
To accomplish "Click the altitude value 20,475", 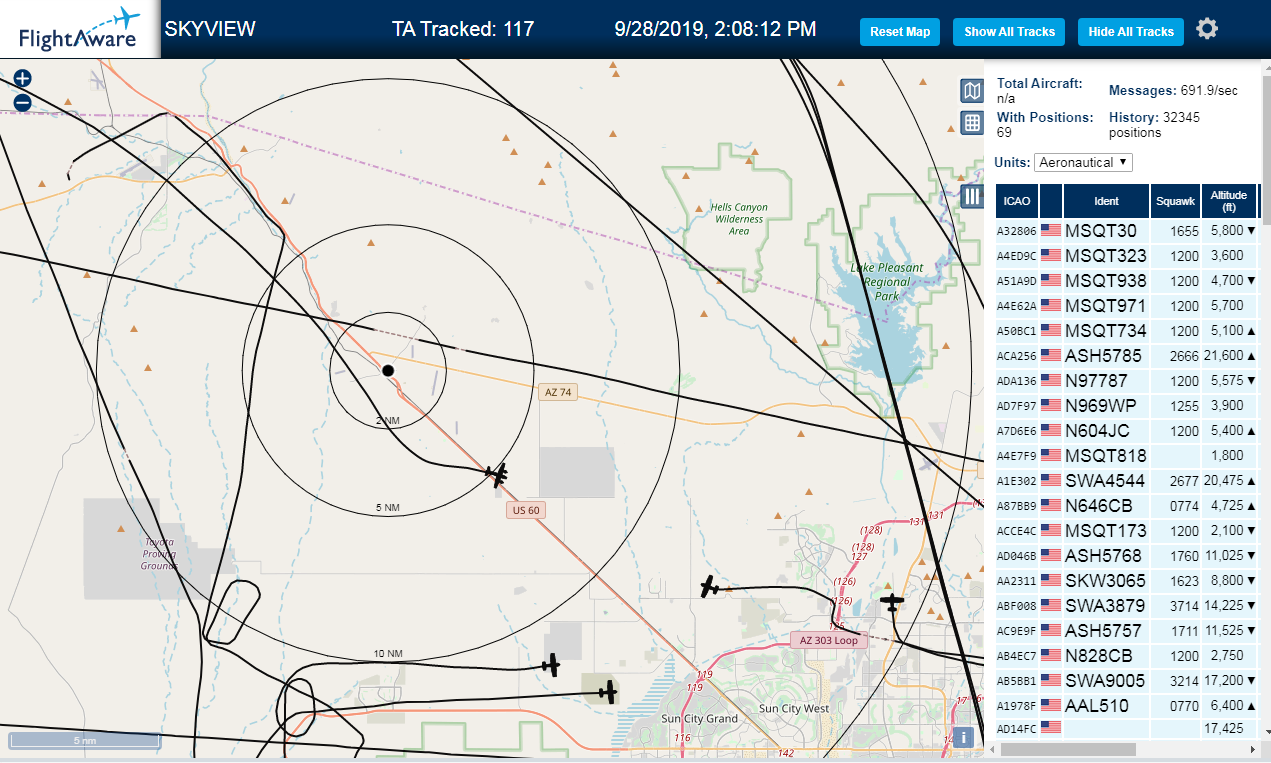I will [1225, 481].
